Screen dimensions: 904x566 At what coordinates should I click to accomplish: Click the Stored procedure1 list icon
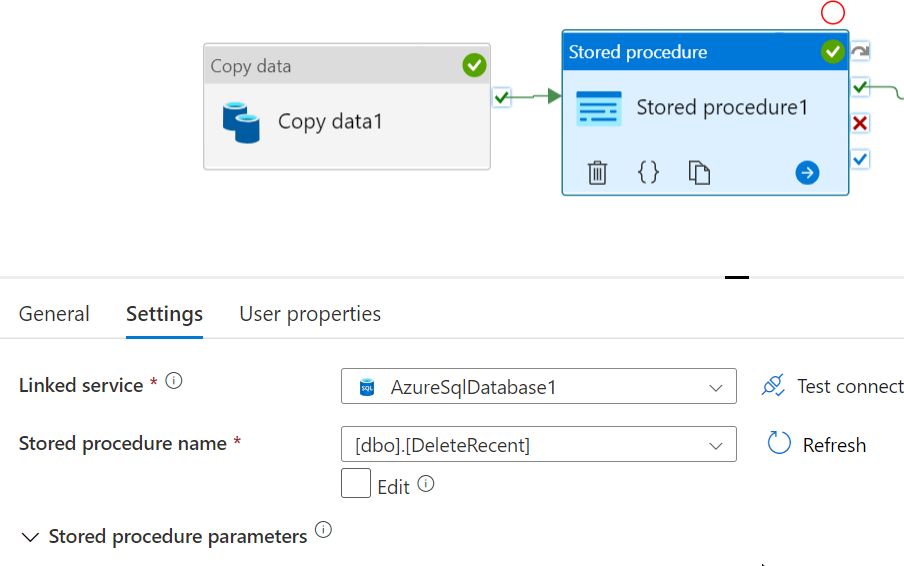(x=599, y=108)
